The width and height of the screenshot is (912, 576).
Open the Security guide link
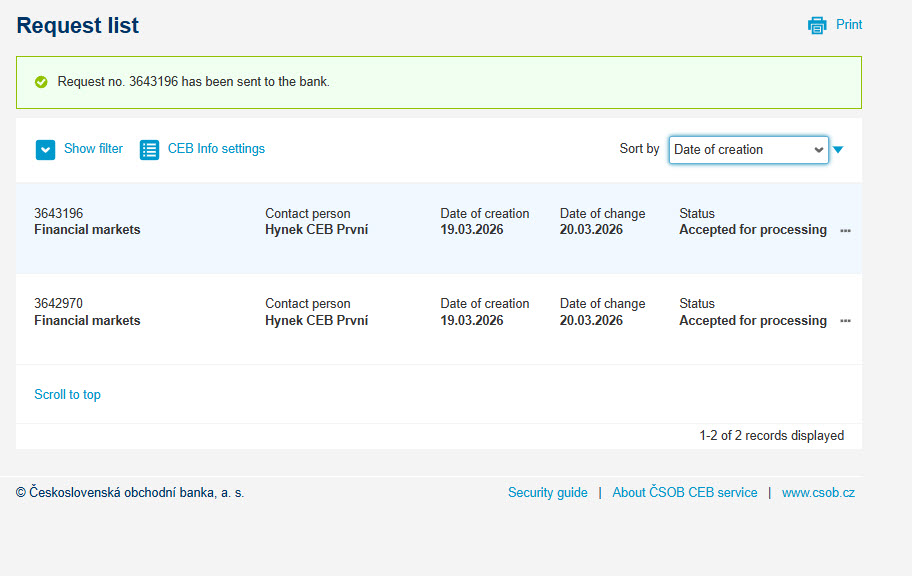[547, 493]
